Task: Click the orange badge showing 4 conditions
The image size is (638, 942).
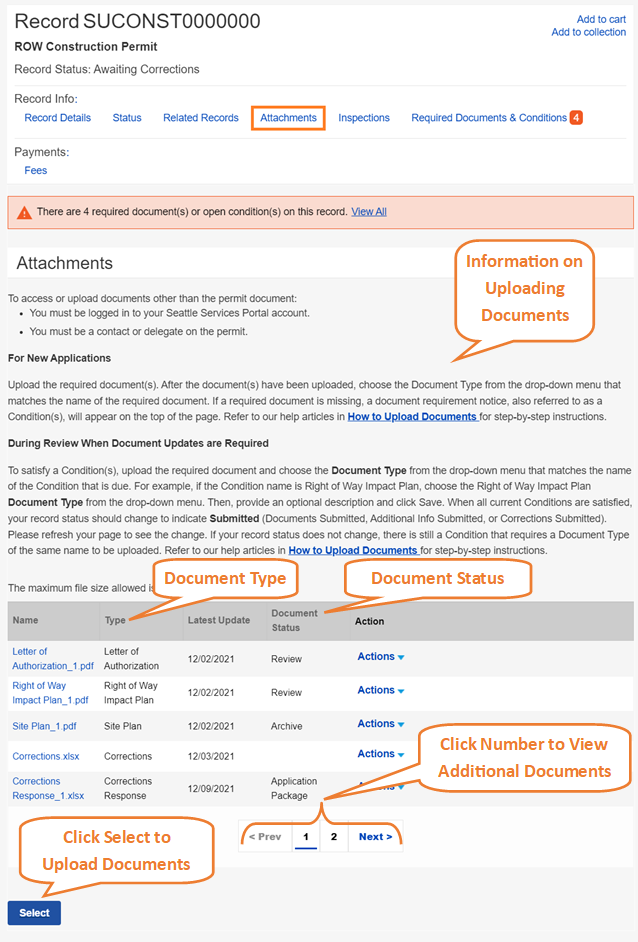Action: point(576,118)
